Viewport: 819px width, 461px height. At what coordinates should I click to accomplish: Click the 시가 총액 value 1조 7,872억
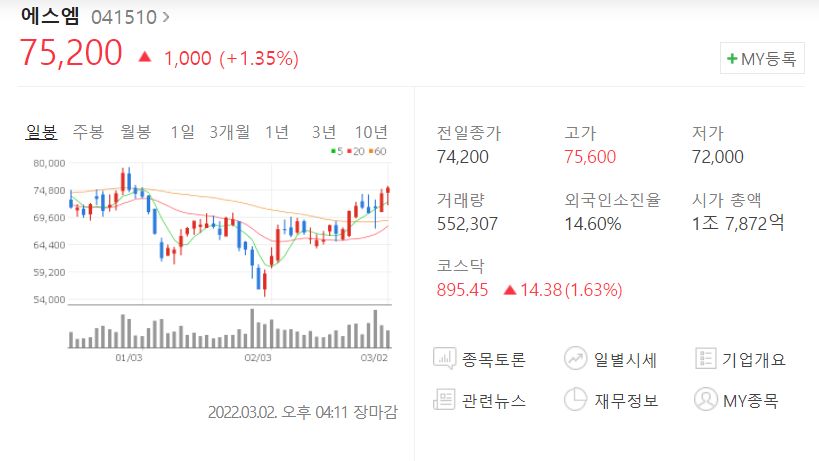(x=738, y=223)
